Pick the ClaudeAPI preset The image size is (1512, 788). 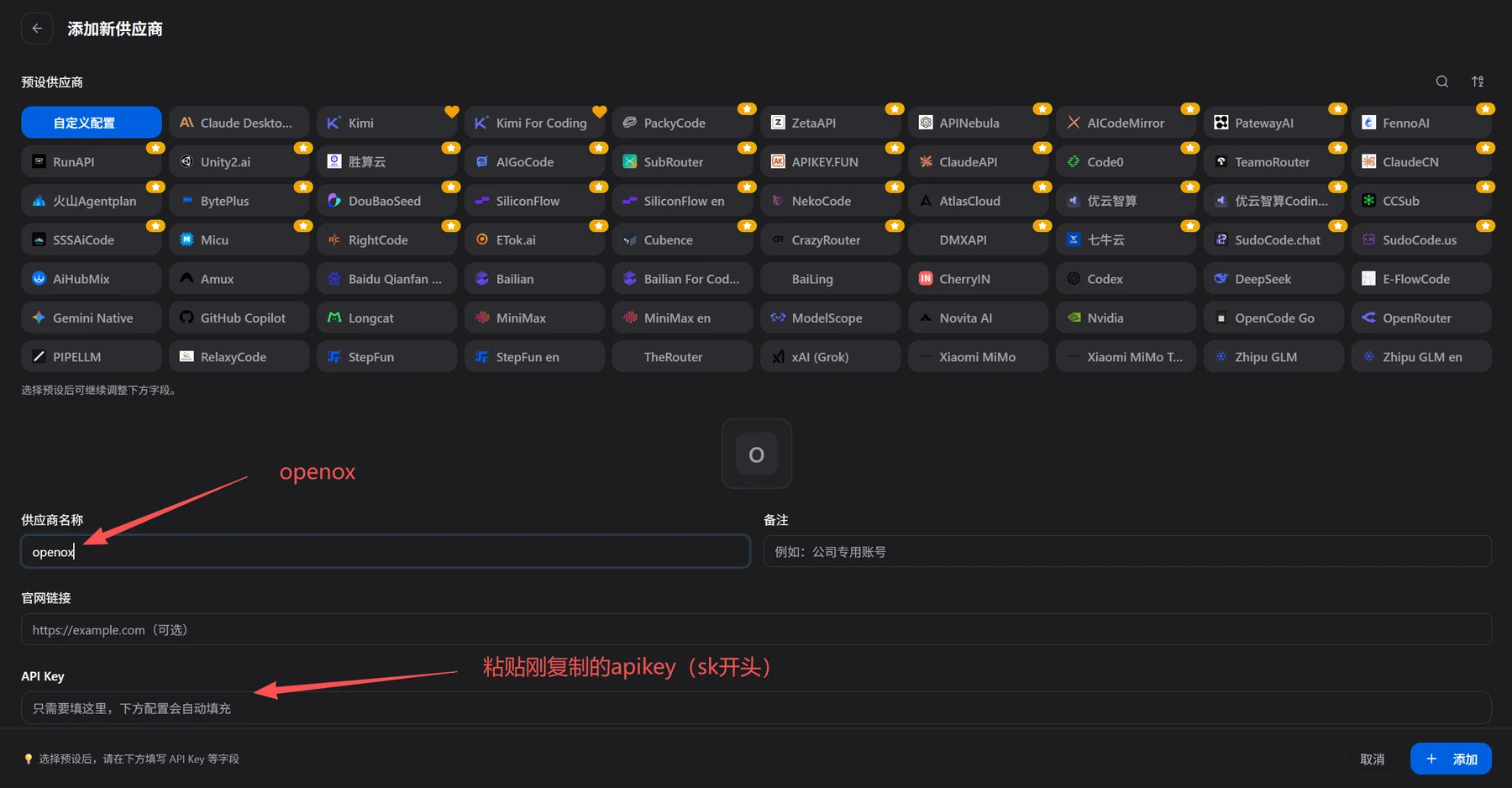(x=979, y=161)
